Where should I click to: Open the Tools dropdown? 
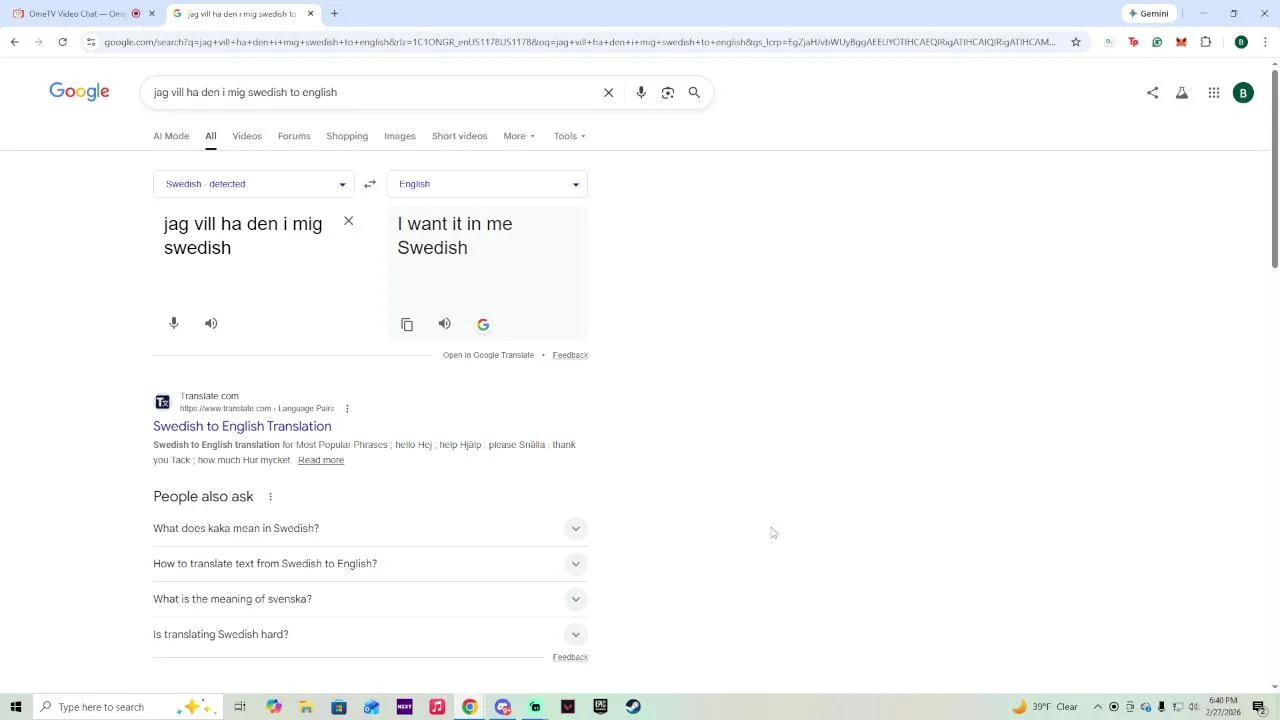point(570,136)
